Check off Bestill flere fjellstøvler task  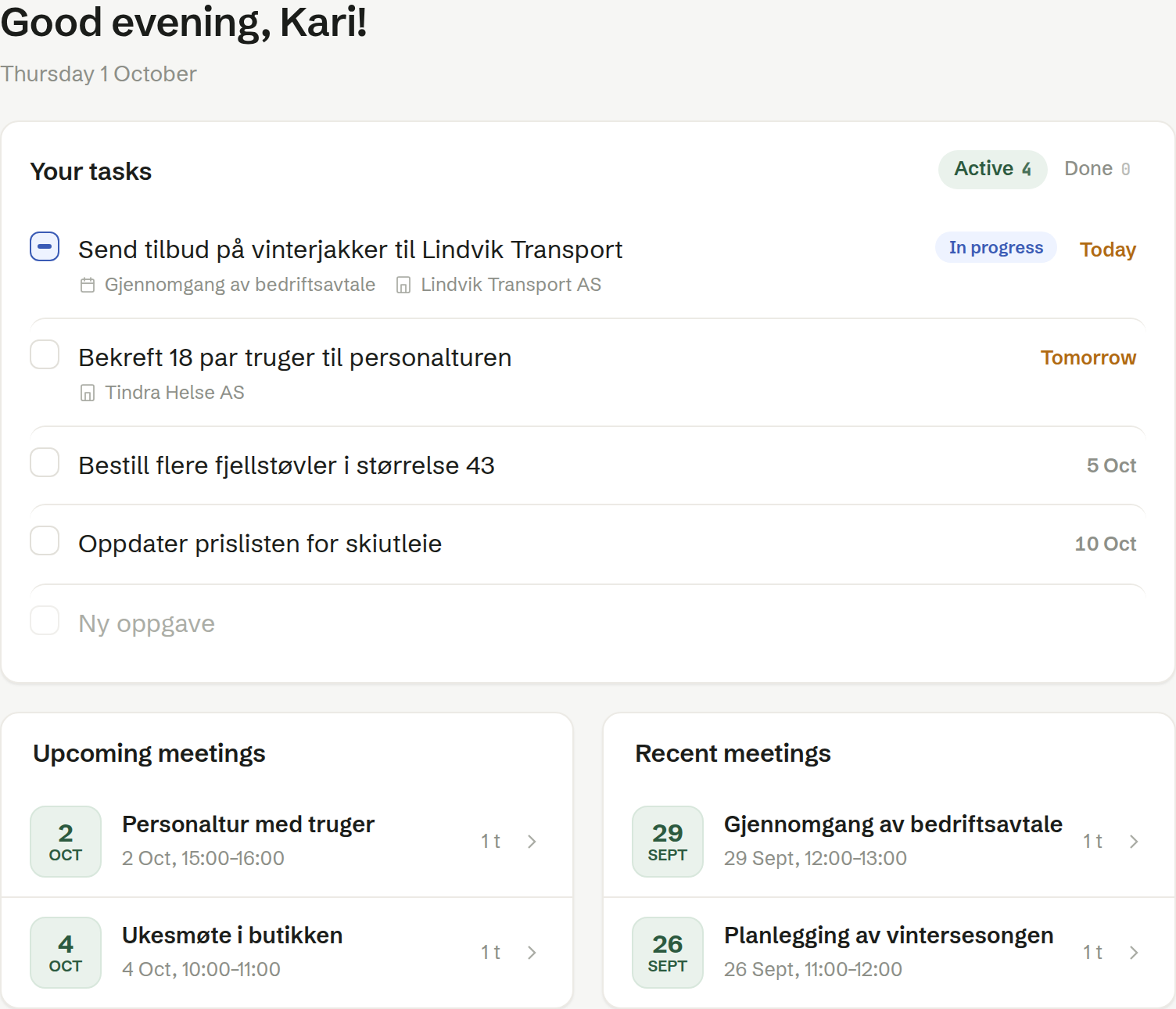[45, 462]
